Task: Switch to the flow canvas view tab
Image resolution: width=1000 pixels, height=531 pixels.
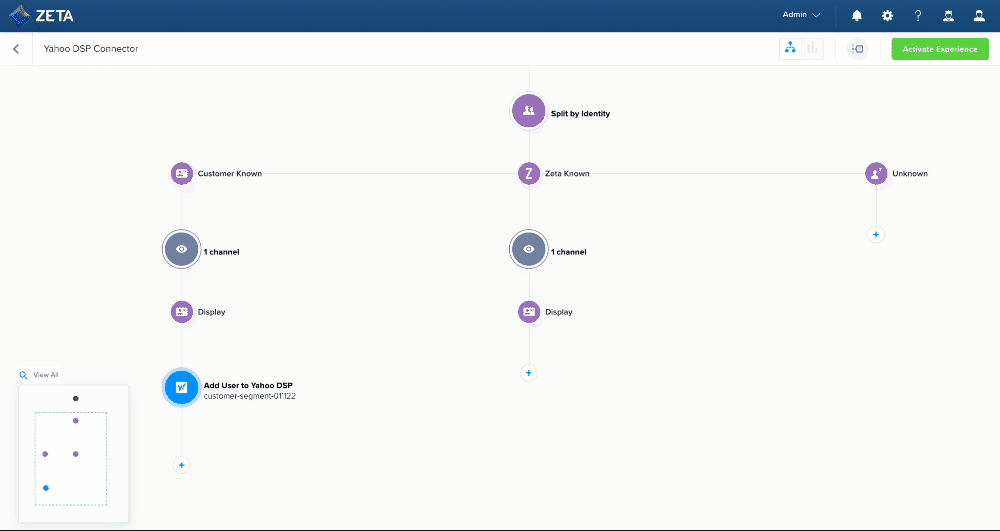Action: click(x=790, y=49)
